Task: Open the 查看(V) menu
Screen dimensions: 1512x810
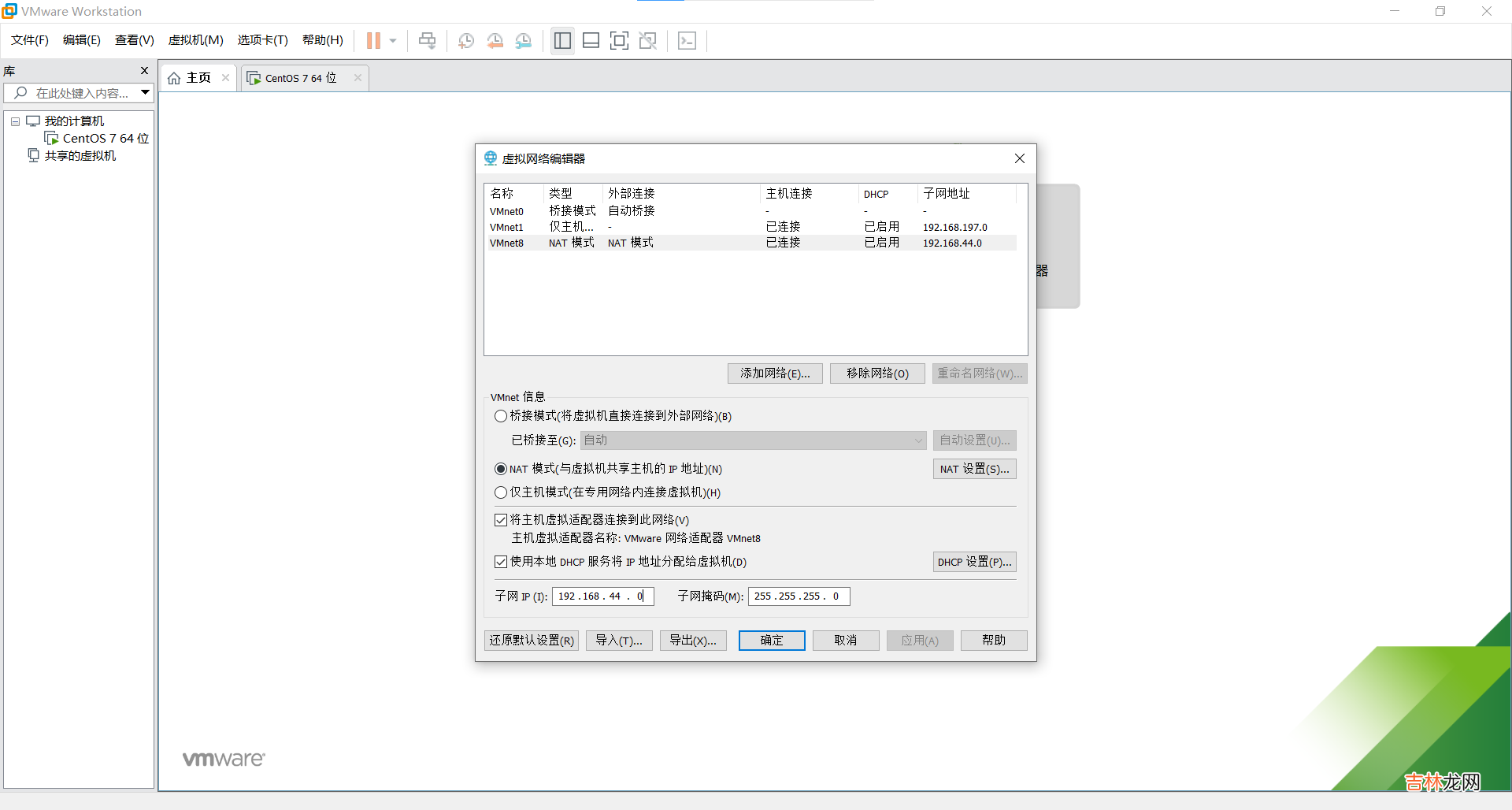Action: [135, 40]
